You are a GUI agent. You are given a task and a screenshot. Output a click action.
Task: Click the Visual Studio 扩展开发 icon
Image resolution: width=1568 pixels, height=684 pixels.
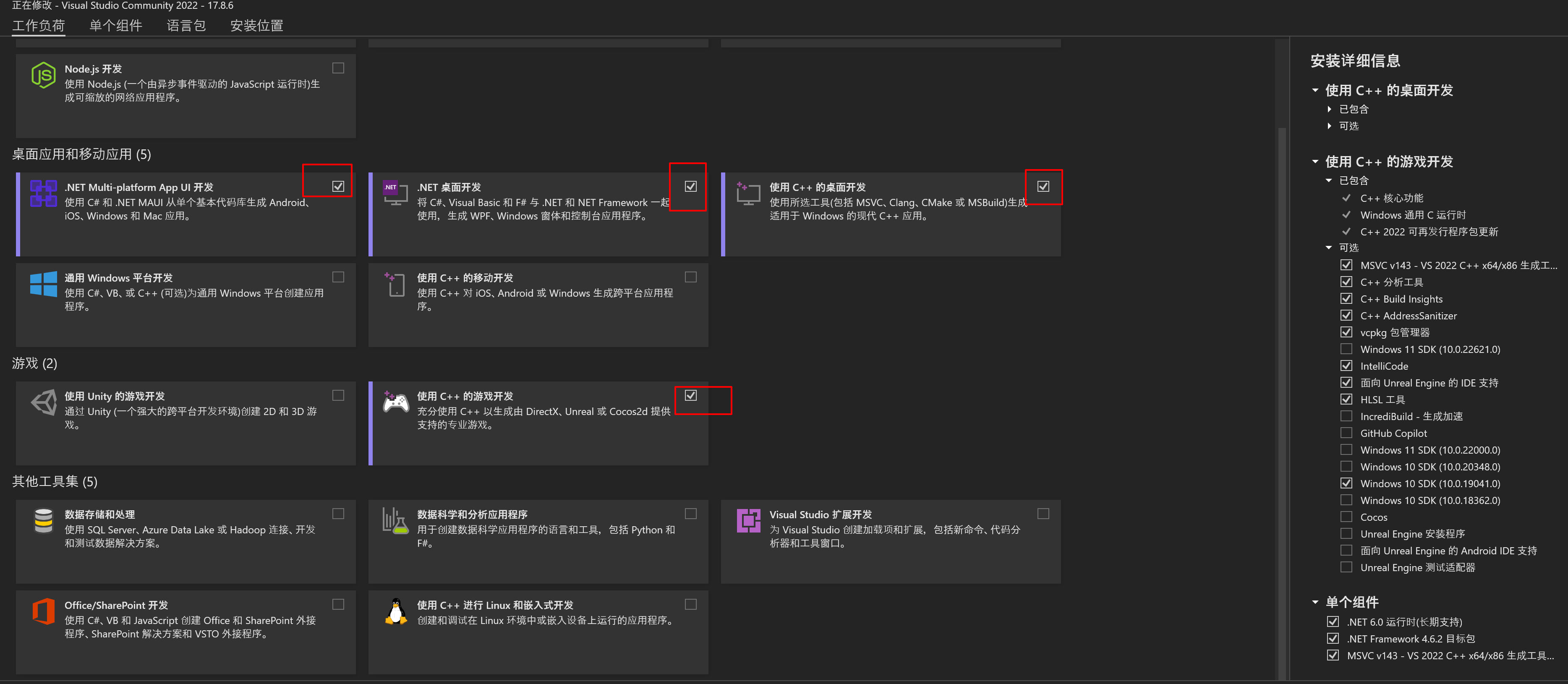[x=748, y=521]
